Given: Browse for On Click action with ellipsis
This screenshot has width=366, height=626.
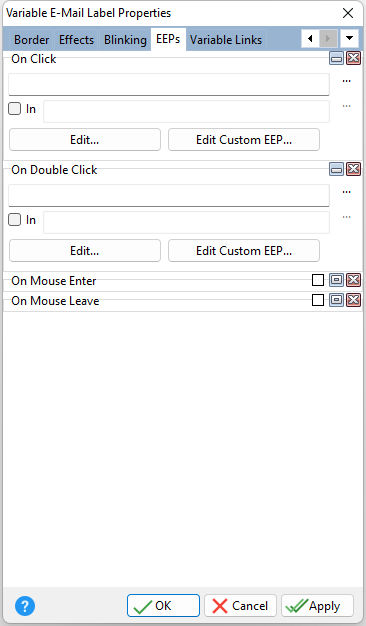Looking at the screenshot, I should pos(346,81).
